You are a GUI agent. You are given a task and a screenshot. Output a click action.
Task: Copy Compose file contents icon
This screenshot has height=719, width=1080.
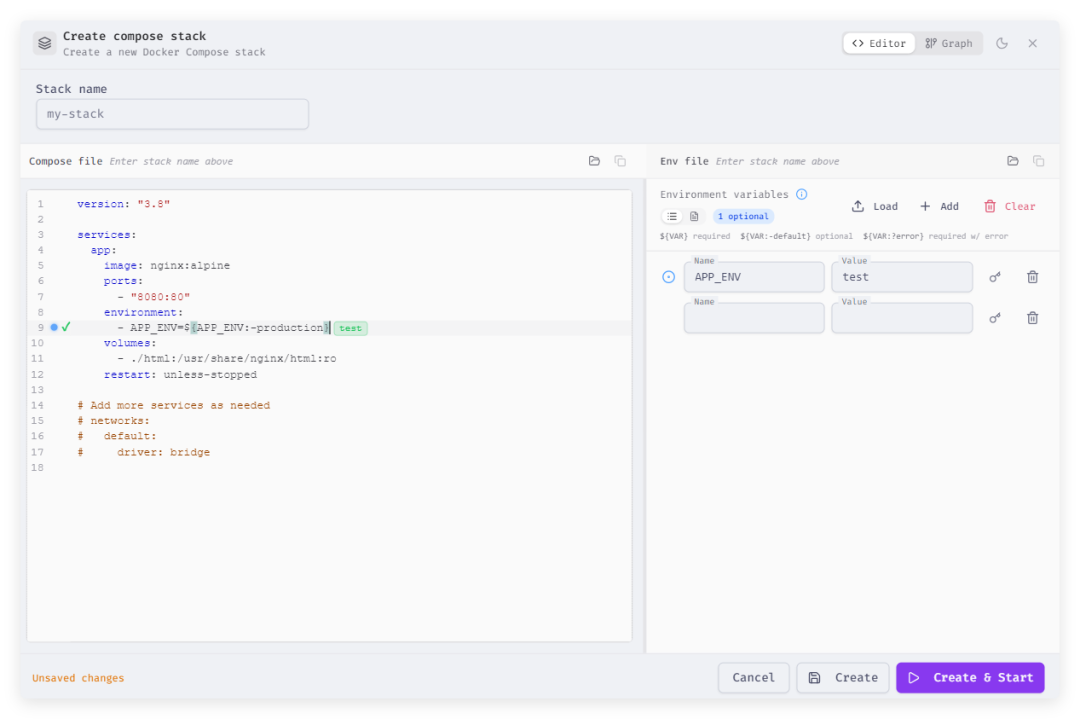pyautogui.click(x=620, y=161)
